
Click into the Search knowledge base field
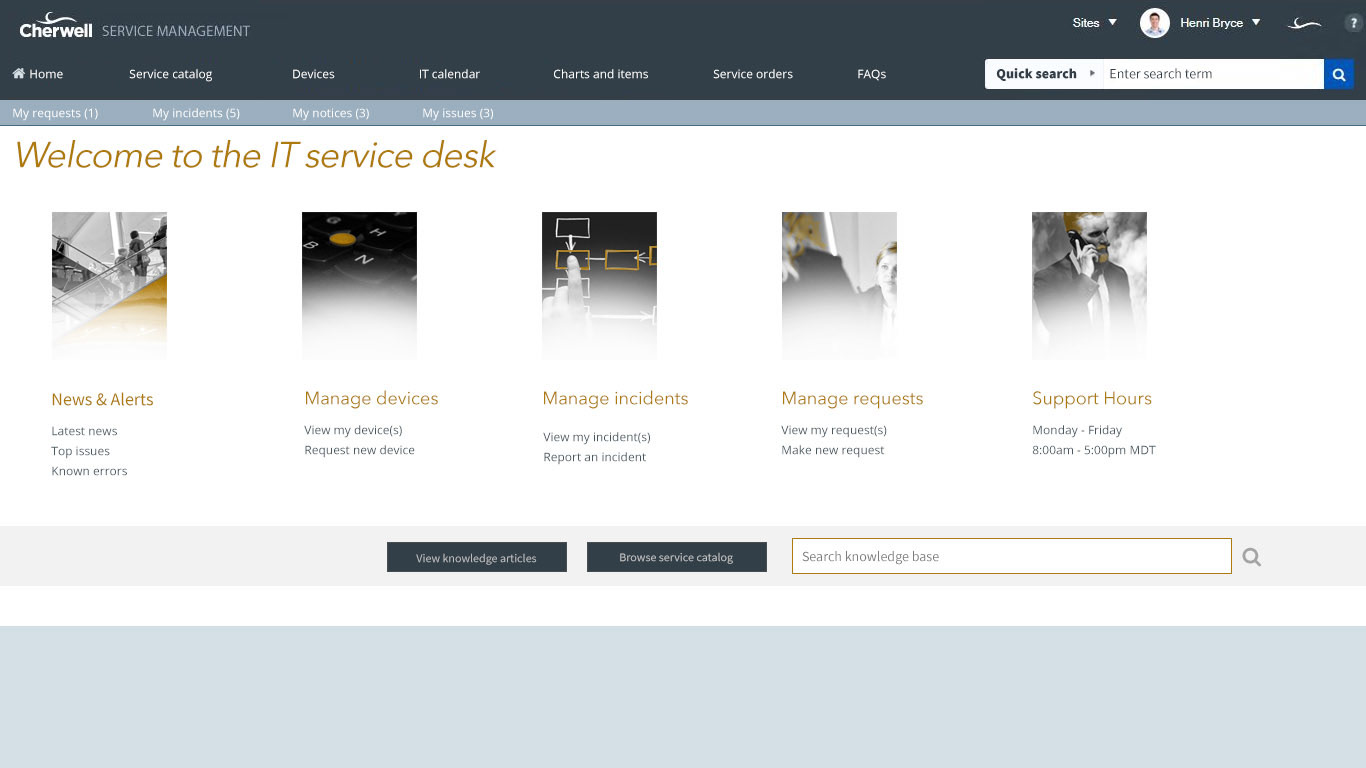point(1010,556)
